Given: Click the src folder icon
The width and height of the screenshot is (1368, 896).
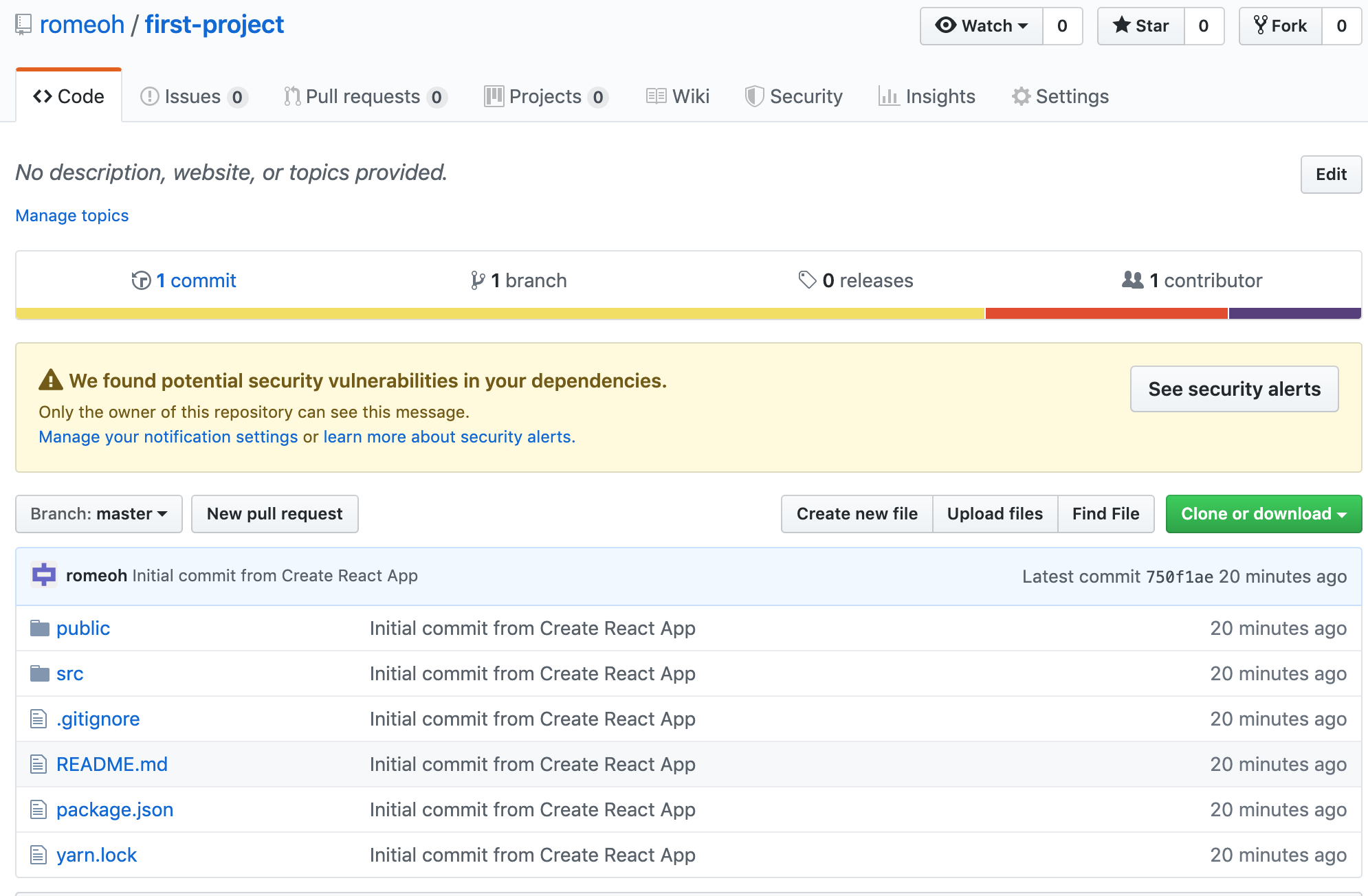Looking at the screenshot, I should click(x=40, y=673).
